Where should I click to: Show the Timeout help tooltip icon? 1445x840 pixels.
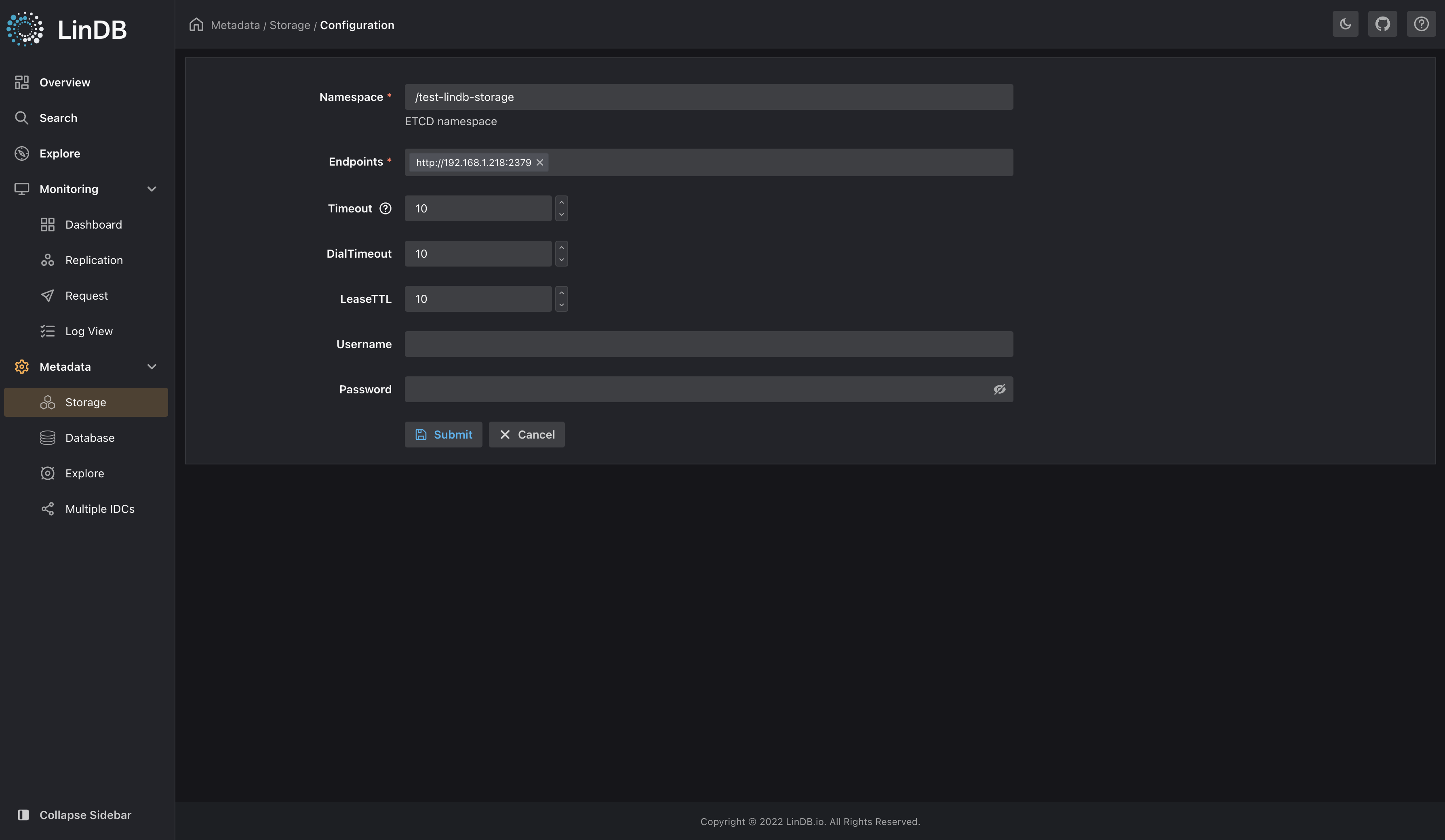tap(385, 208)
